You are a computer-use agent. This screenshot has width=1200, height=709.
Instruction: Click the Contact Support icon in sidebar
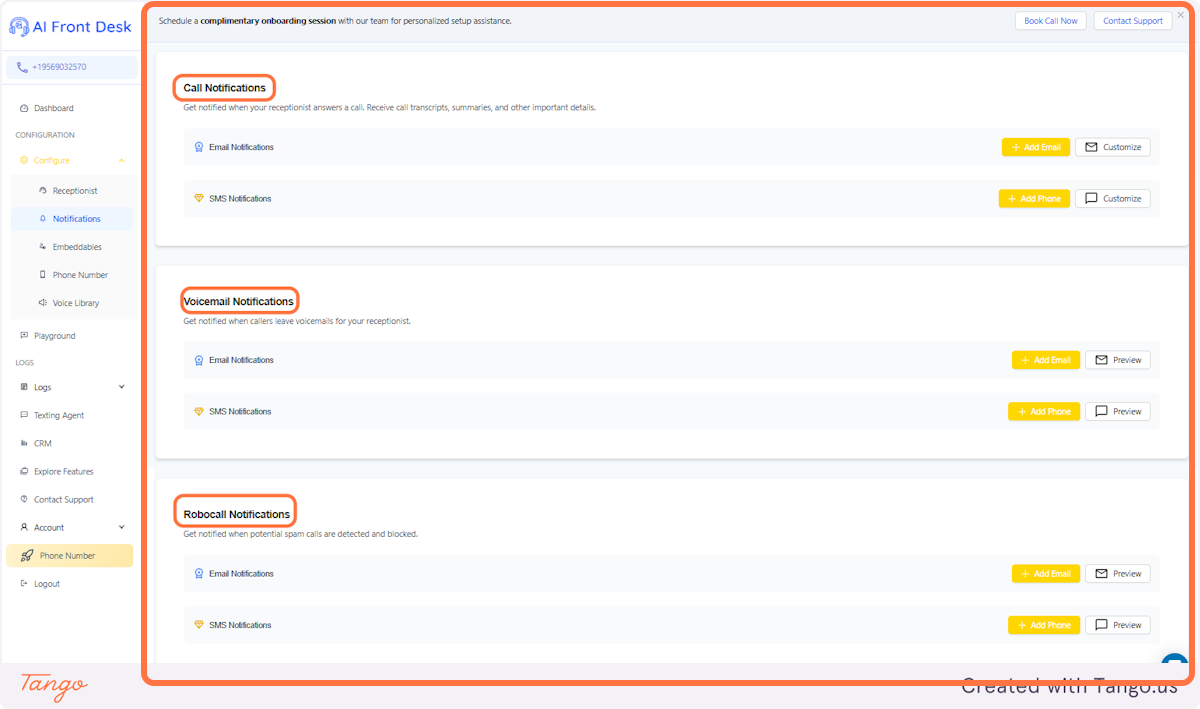tap(22, 499)
